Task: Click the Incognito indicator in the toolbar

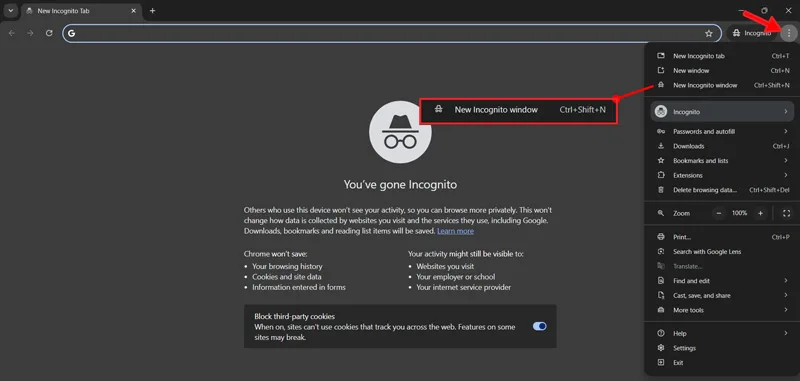Action: coord(752,33)
